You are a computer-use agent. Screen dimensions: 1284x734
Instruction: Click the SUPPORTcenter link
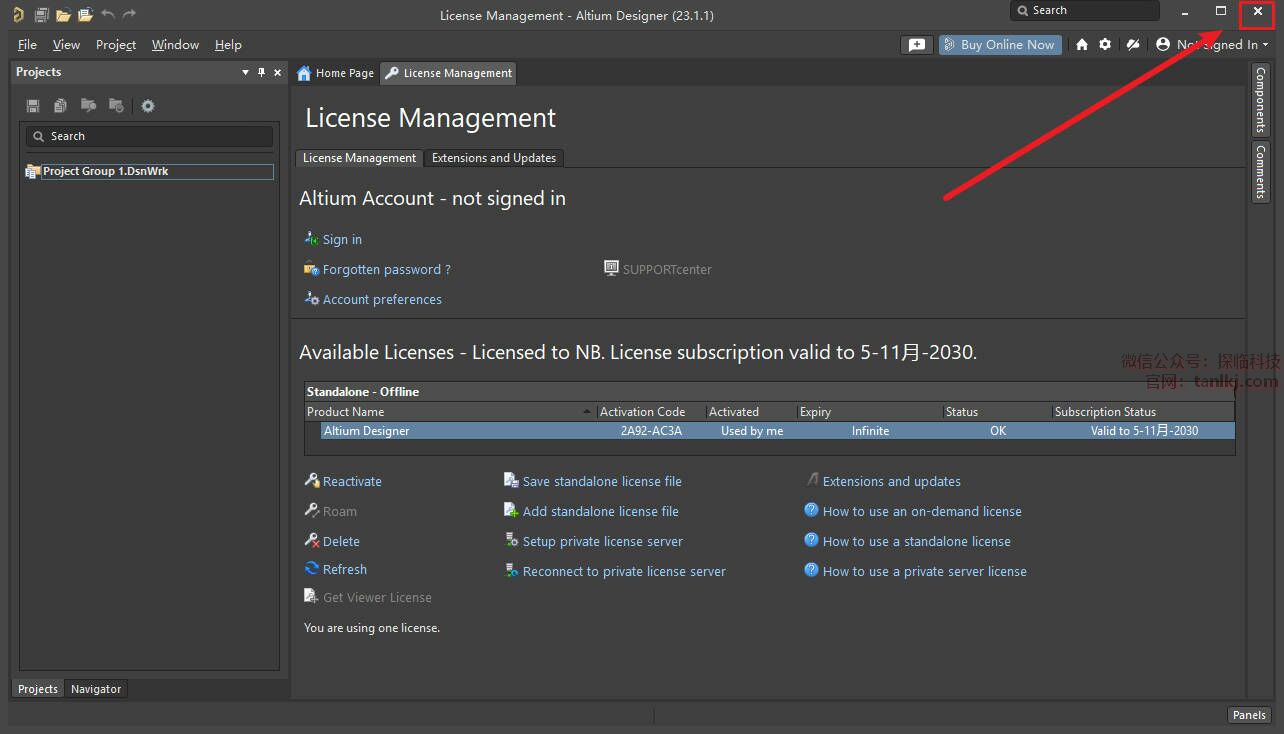pyautogui.click(x=667, y=270)
